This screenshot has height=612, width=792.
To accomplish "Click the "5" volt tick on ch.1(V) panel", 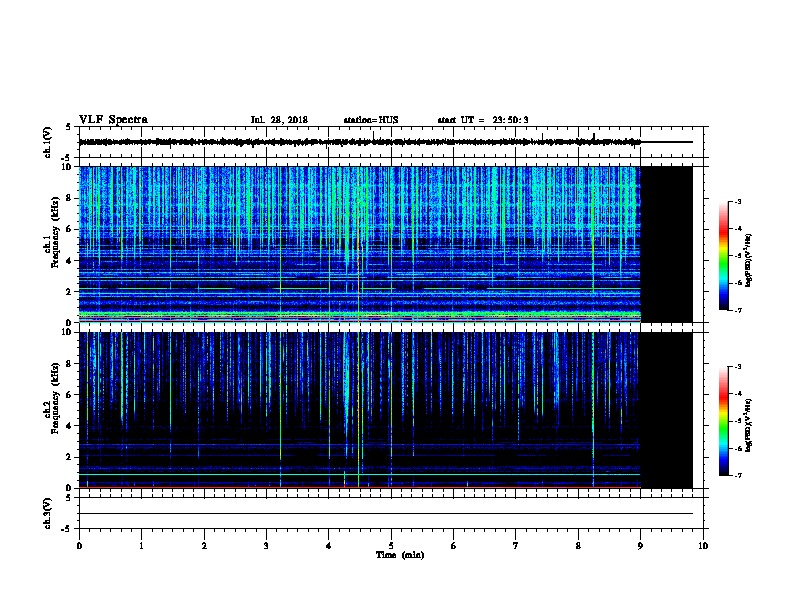I will (69, 127).
